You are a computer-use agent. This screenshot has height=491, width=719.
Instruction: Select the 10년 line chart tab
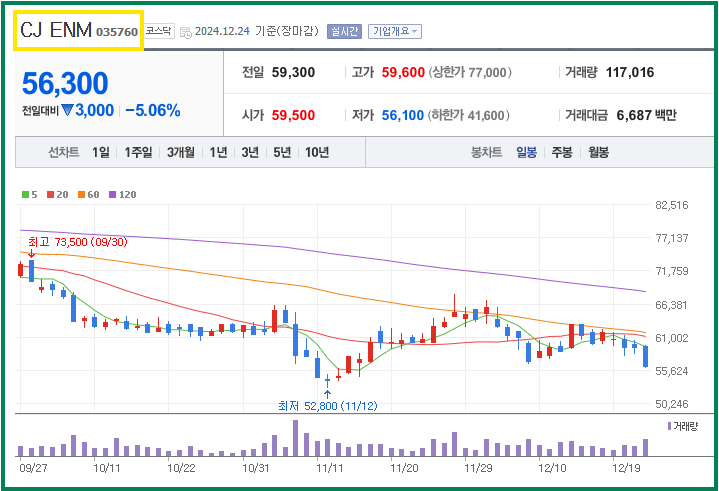317,152
